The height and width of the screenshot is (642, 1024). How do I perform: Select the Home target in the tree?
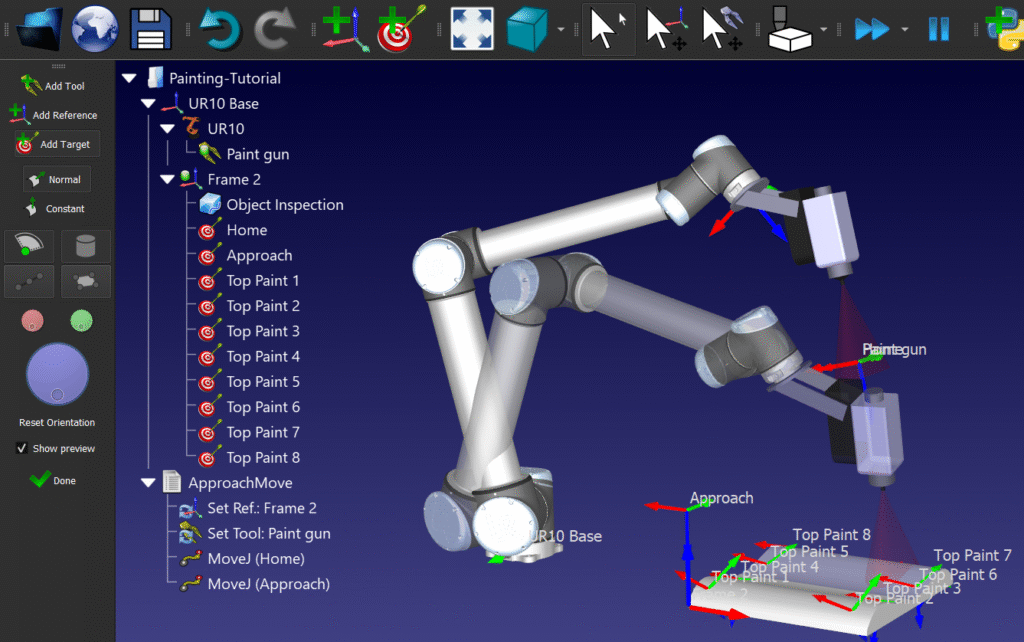coord(247,229)
